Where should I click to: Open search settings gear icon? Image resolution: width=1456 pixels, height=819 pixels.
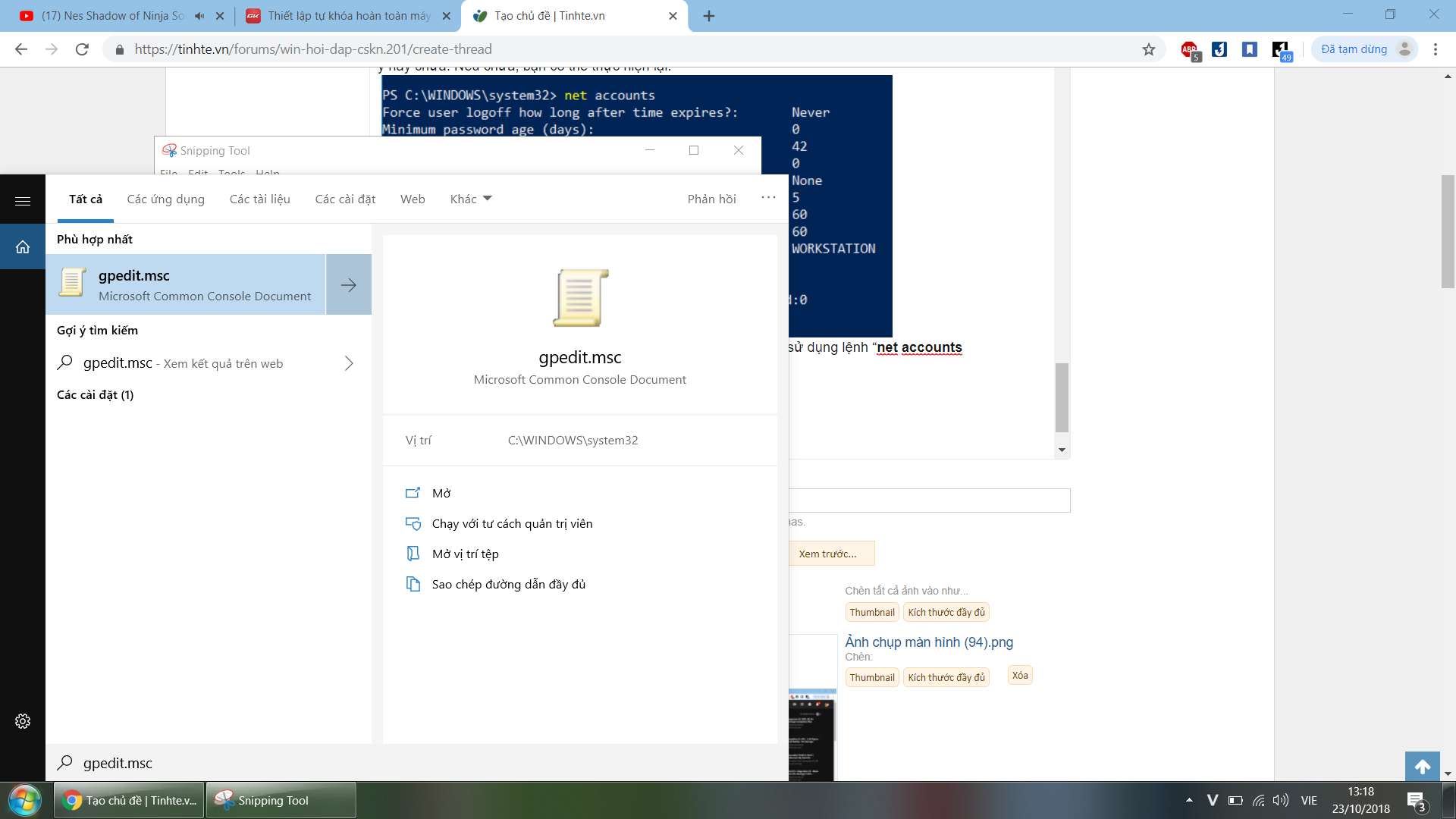tap(23, 721)
